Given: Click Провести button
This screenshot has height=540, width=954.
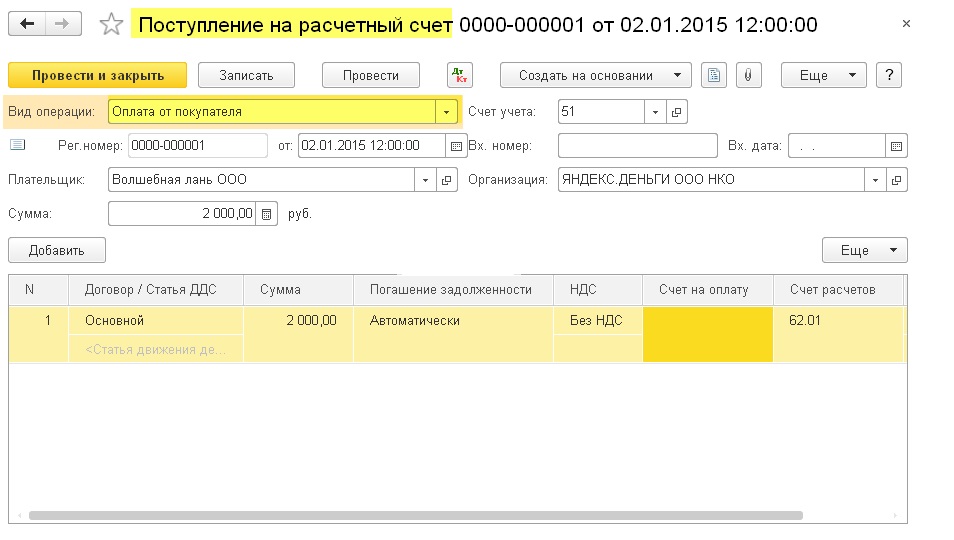Looking at the screenshot, I should (371, 75).
